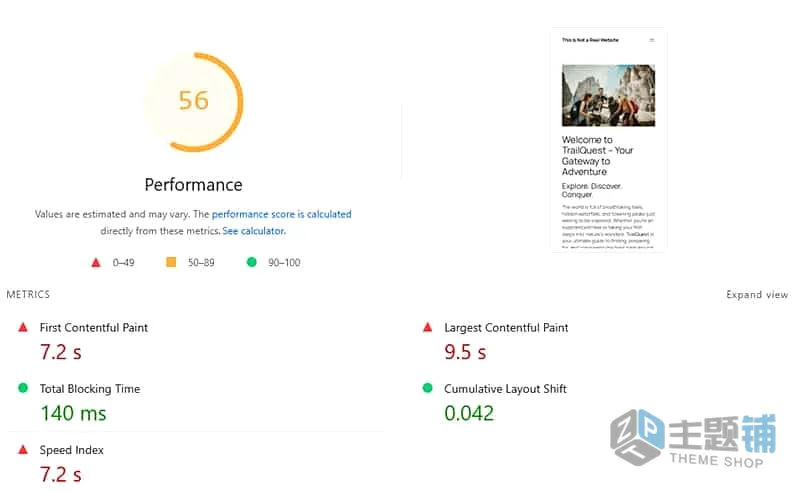Click the green circle beside Cumulative Layout Shift
The image size is (800, 493).
(428, 388)
